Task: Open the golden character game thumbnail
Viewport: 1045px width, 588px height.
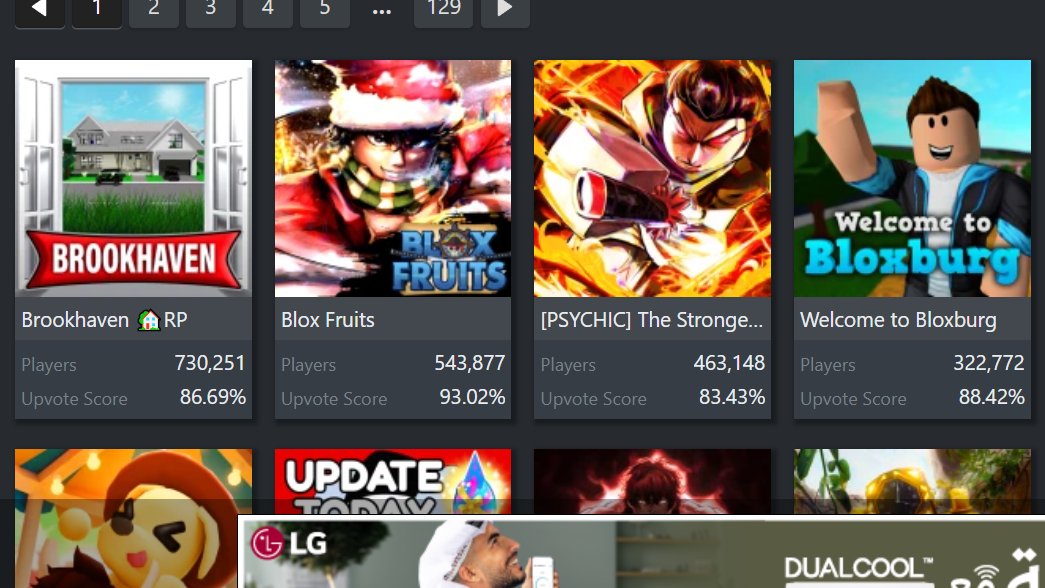Action: pyautogui.click(x=912, y=481)
